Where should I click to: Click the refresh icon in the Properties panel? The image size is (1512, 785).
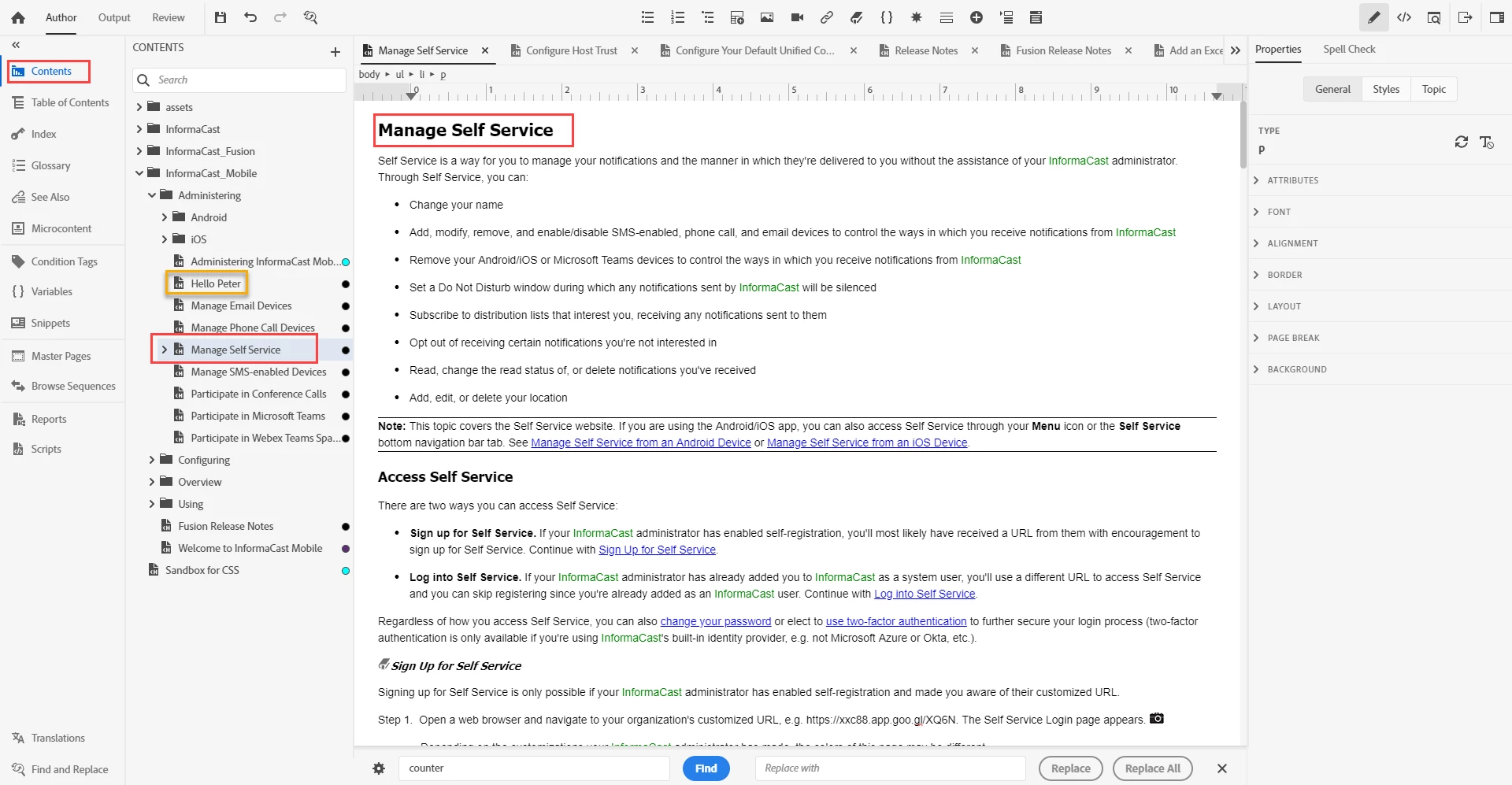point(1462,142)
